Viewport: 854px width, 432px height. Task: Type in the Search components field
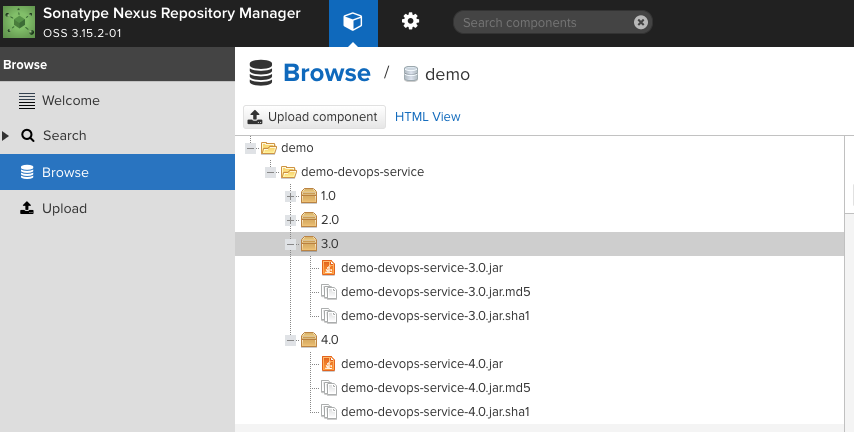(545, 22)
